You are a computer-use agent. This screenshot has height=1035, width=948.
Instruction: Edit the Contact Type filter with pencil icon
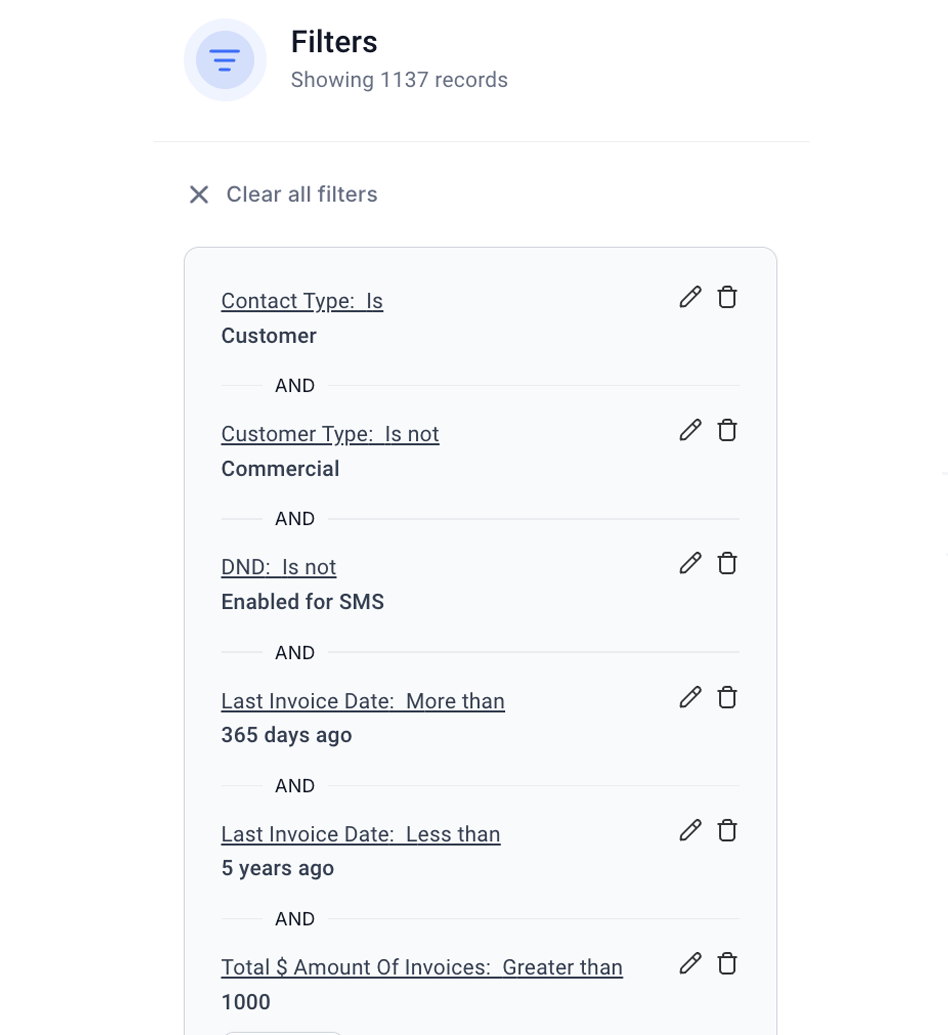(x=690, y=298)
